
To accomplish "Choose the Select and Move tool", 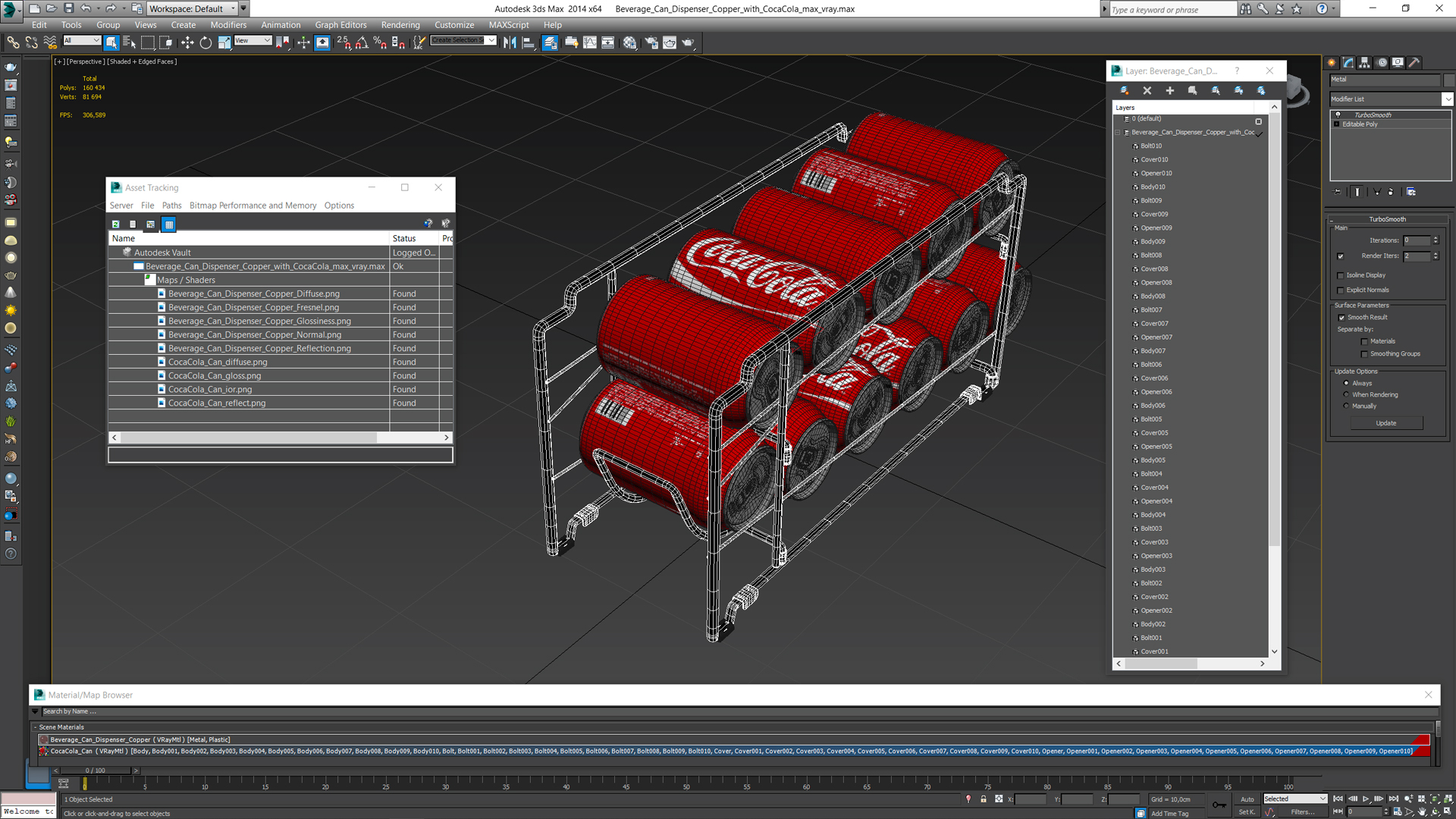I will click(x=187, y=42).
